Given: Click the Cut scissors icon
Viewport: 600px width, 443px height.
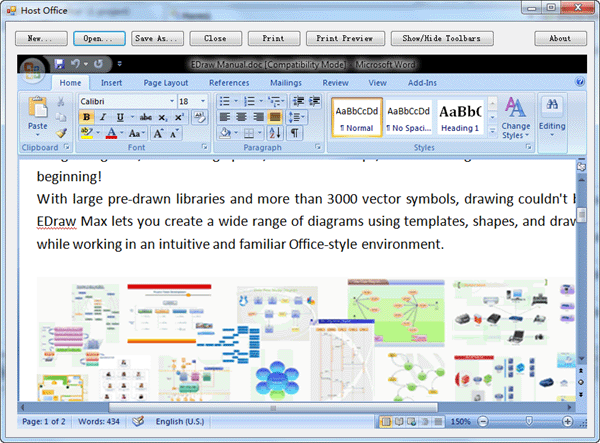Looking at the screenshot, I should 61,101.
